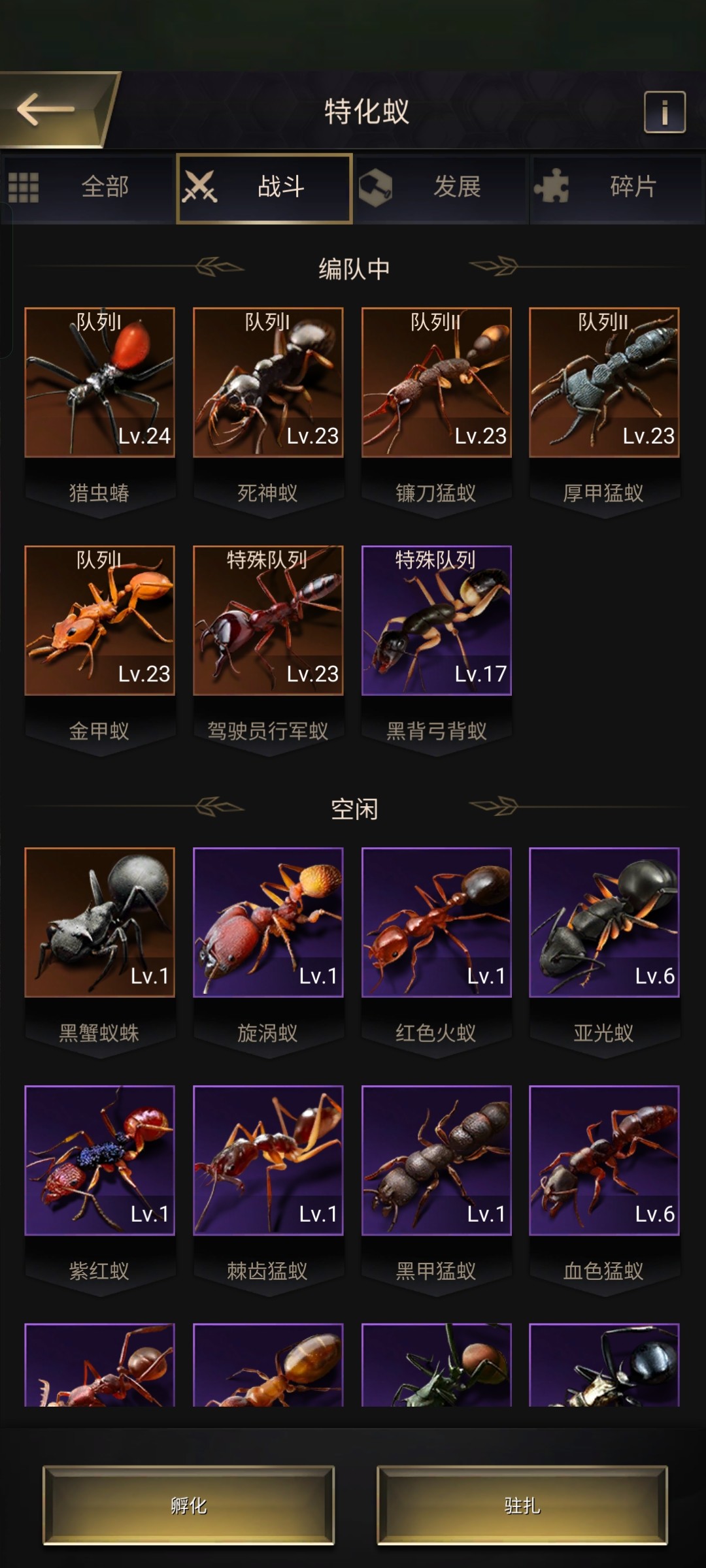Tap the 紫红蚁 ant card
The width and height of the screenshot is (706, 1568).
(x=99, y=1160)
